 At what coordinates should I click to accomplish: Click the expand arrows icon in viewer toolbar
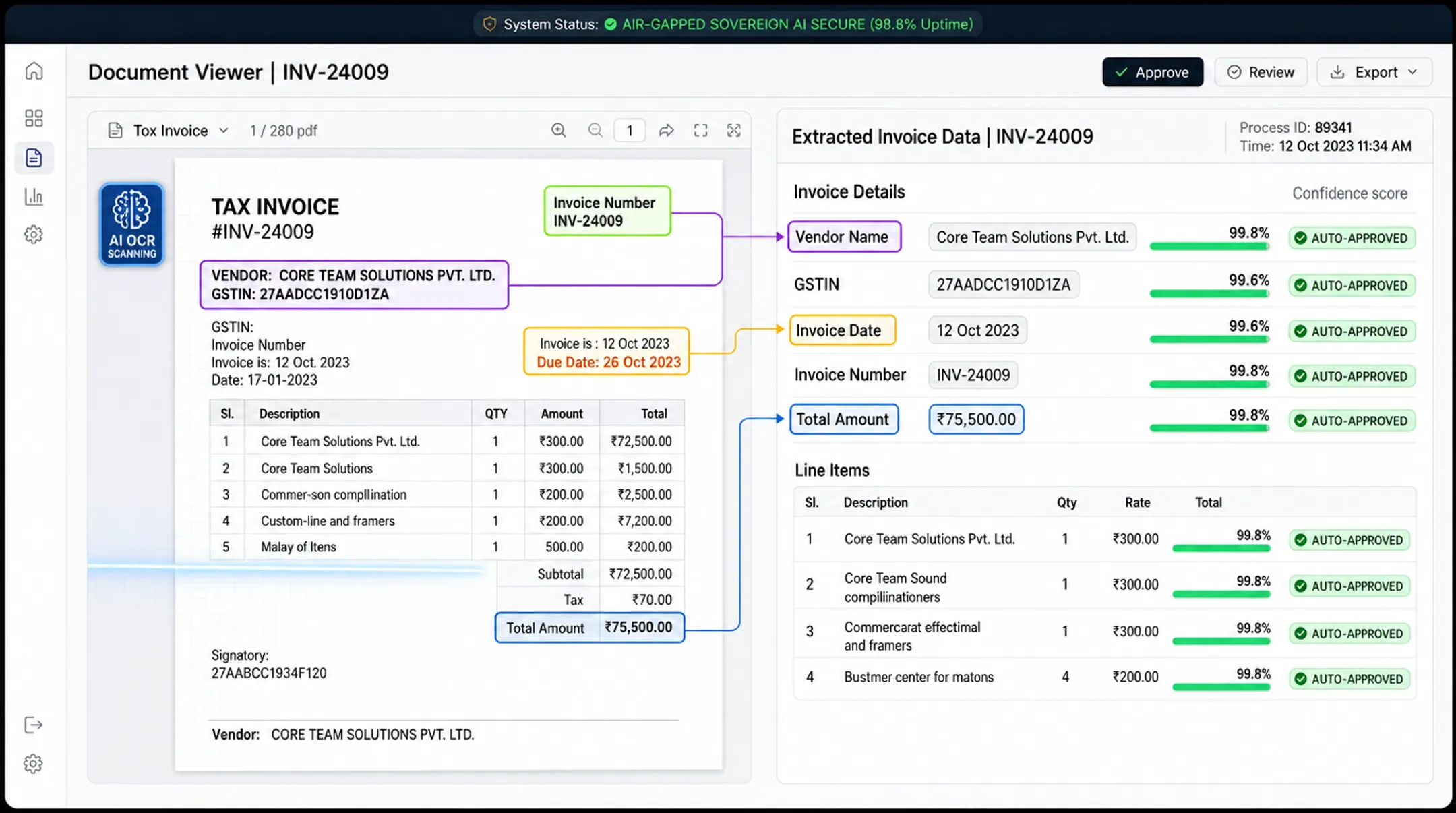[734, 130]
